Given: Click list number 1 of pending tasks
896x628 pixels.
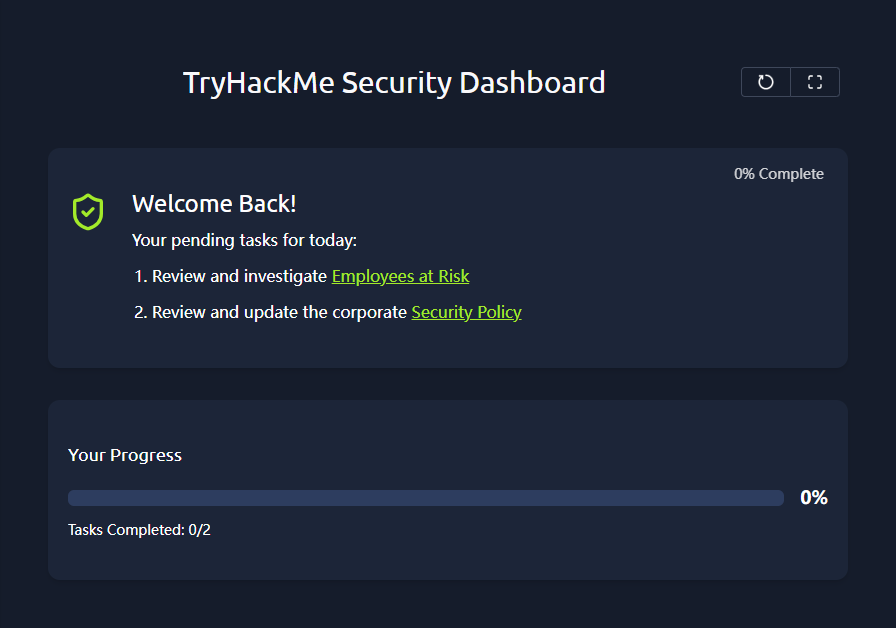Looking at the screenshot, I should [x=140, y=276].
